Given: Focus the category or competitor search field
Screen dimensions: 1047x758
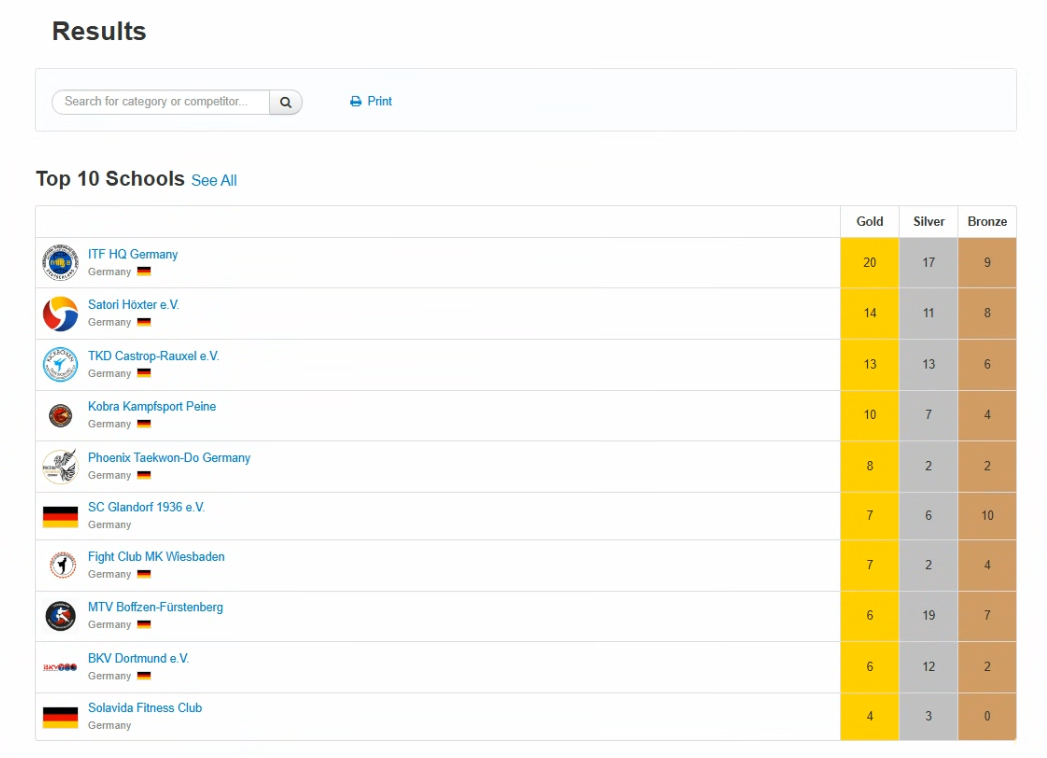Looking at the screenshot, I should 160,102.
